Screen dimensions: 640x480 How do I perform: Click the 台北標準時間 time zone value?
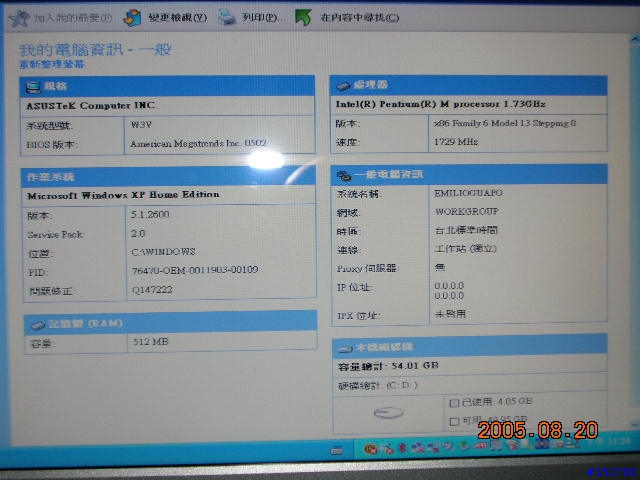click(x=466, y=230)
